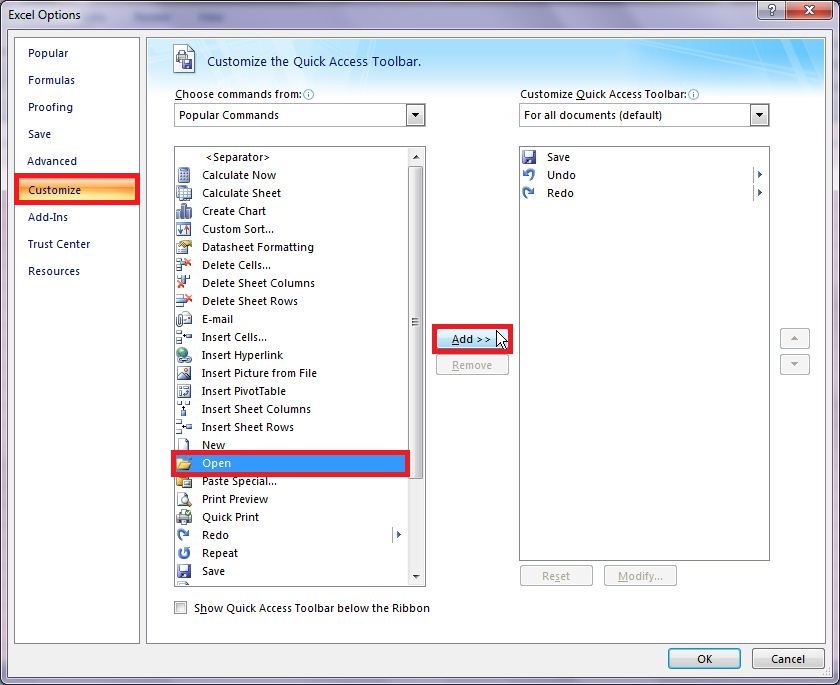Click the Delete Sheet Columns icon
The height and width of the screenshot is (685, 840).
[184, 283]
